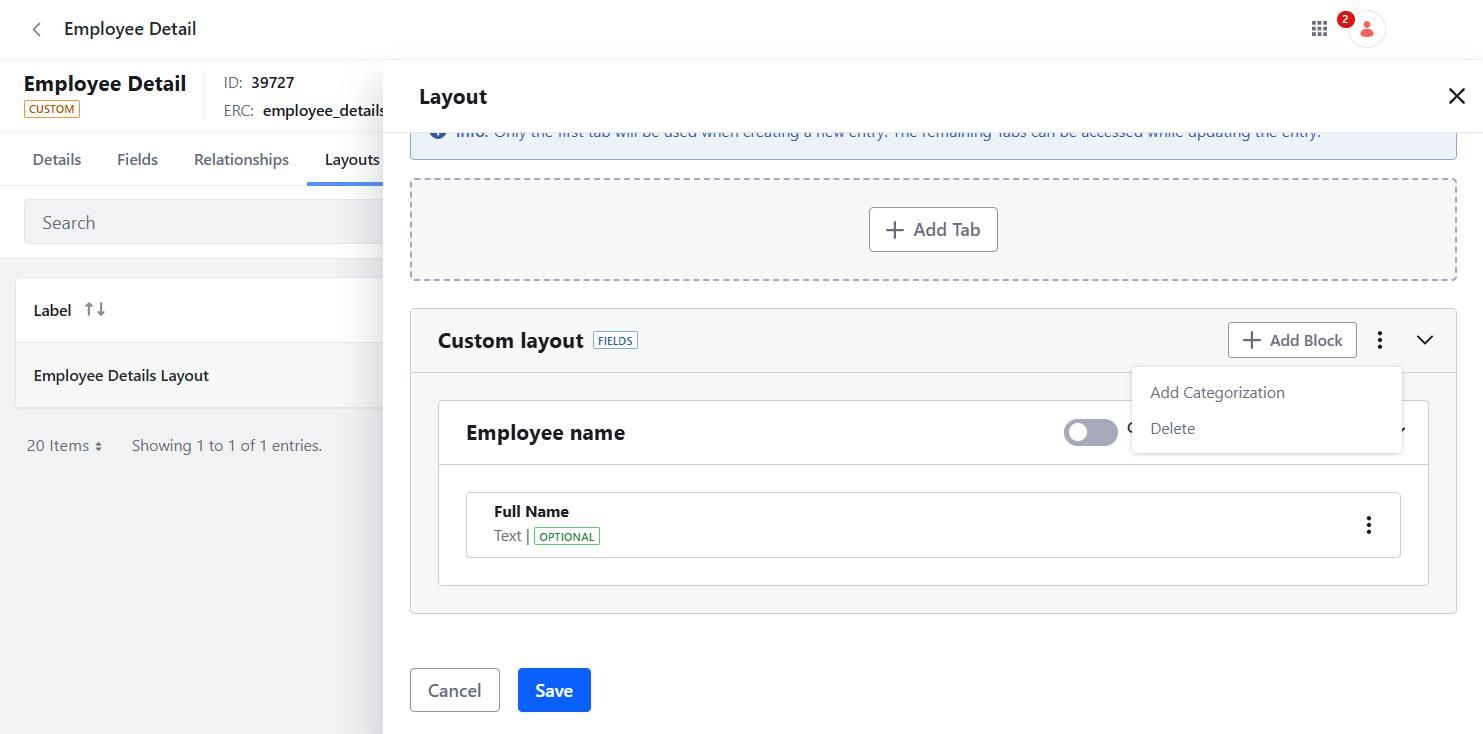Click the ID value 39727
1483x734 pixels.
[x=272, y=82]
